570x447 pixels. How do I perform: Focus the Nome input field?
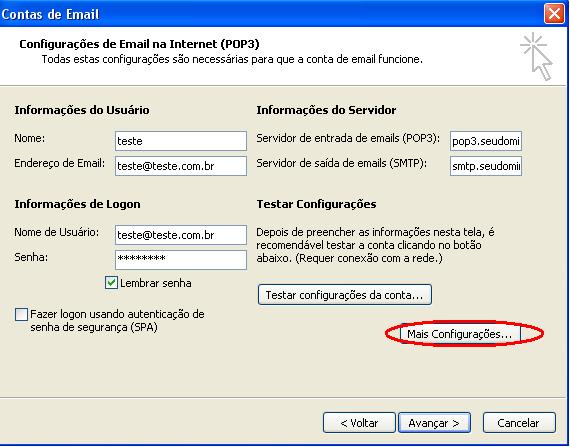click(181, 141)
